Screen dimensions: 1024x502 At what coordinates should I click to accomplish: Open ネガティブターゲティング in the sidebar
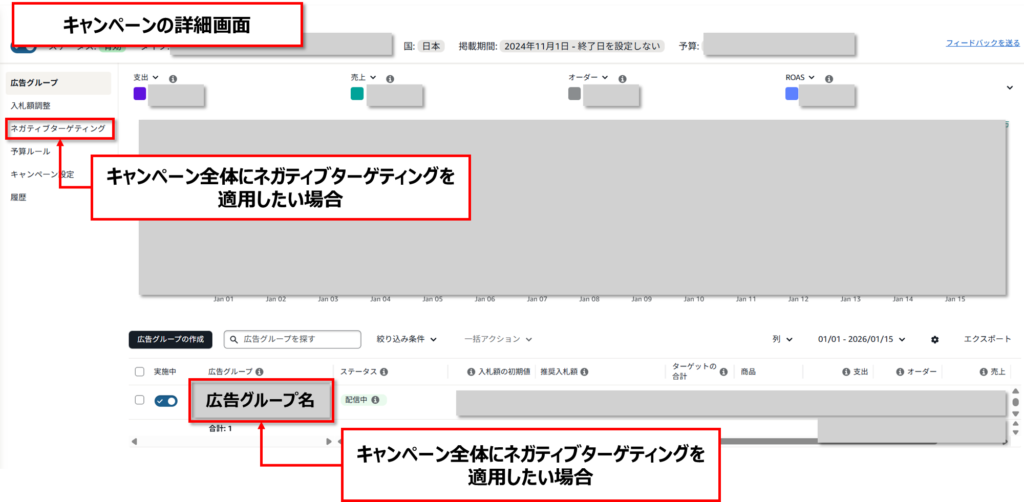point(58,129)
